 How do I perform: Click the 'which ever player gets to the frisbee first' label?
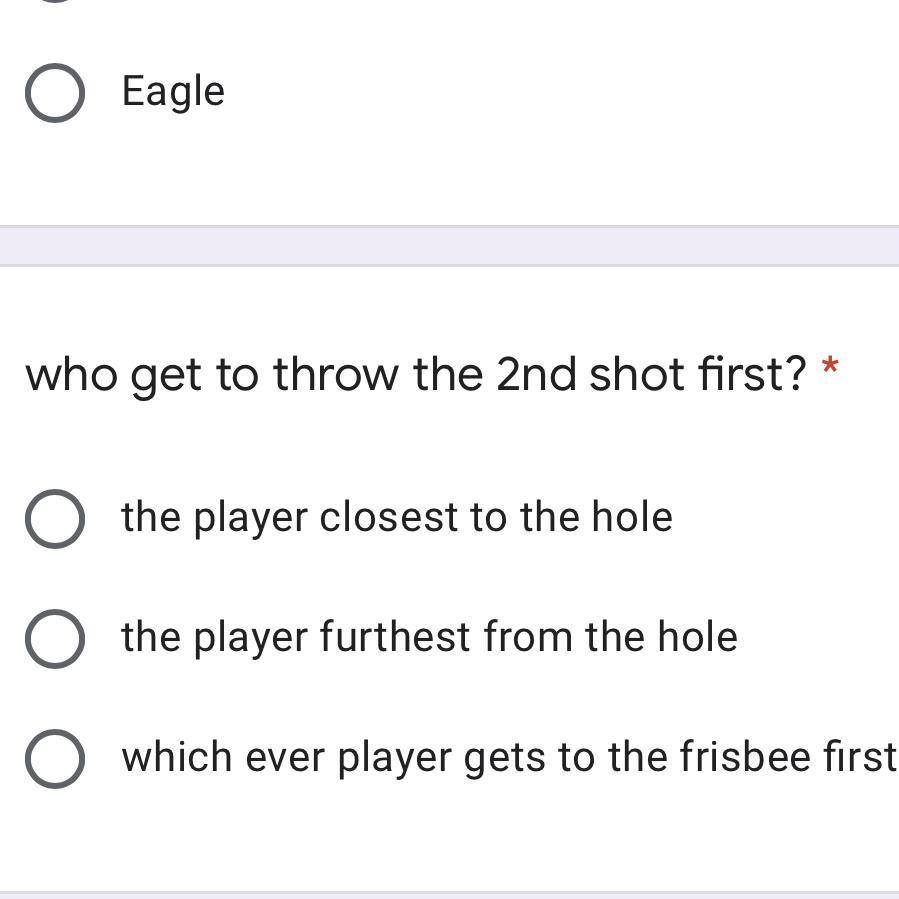[508, 757]
